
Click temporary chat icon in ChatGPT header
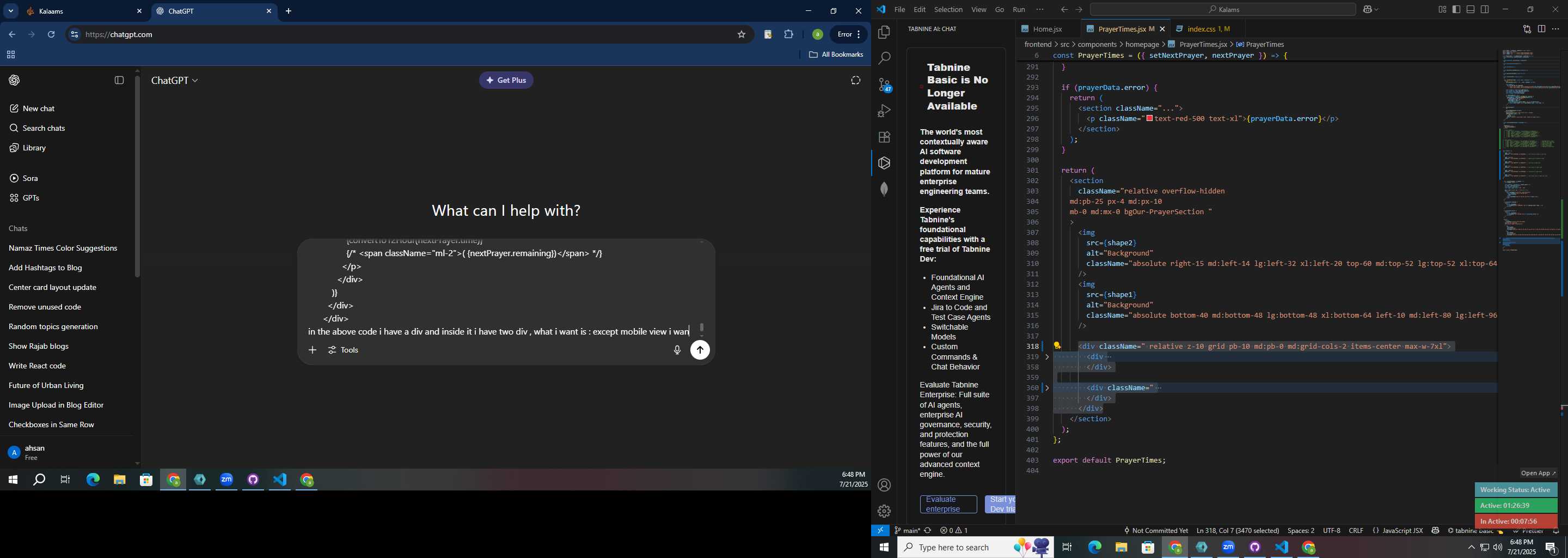point(855,81)
